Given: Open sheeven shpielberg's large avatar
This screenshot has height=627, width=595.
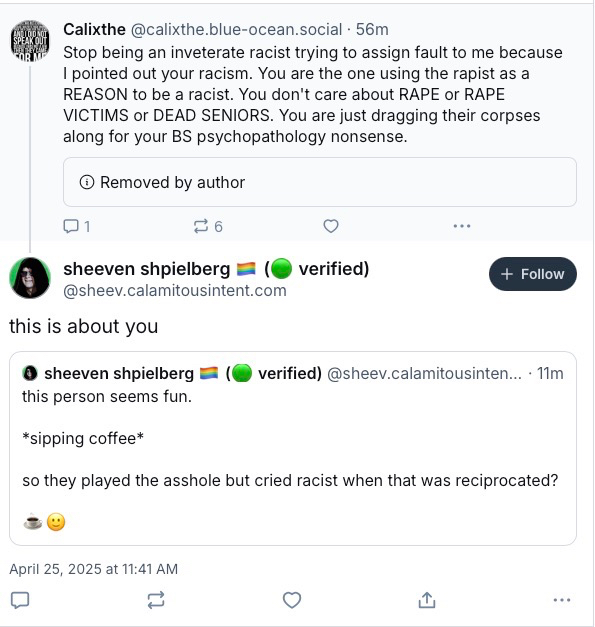Looking at the screenshot, I should [x=30, y=278].
